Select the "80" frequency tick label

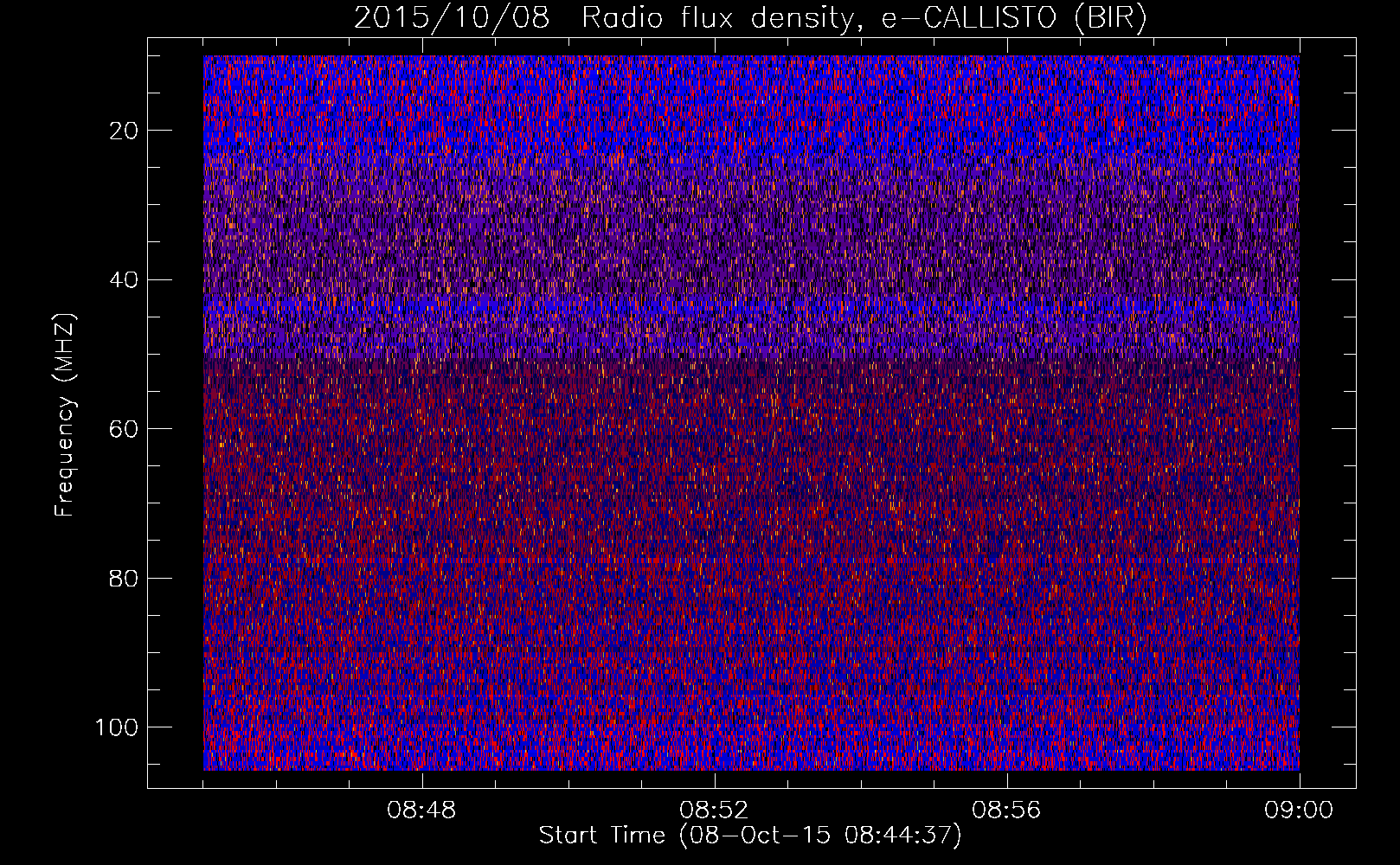click(124, 578)
